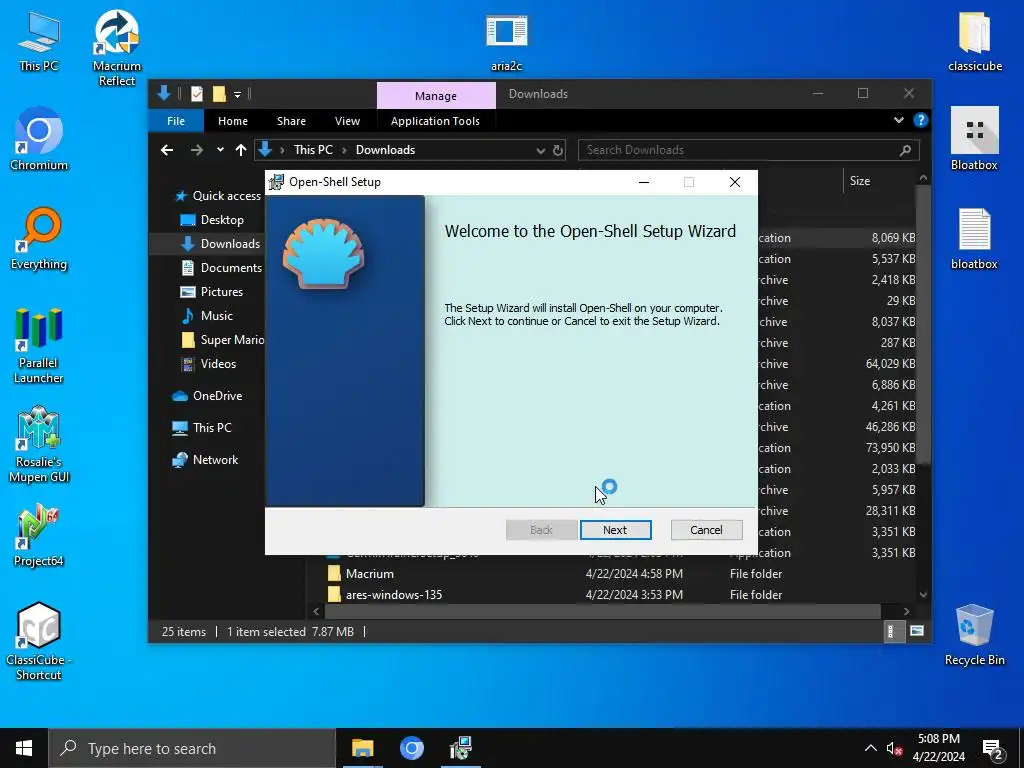The image size is (1024, 768).
Task: Open This PC desktop icon
Action: (x=39, y=42)
